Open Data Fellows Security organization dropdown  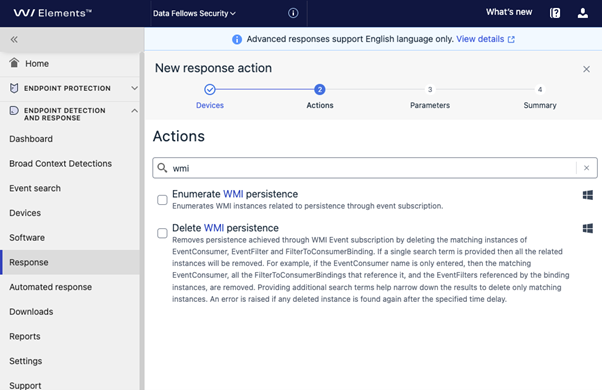tap(194, 13)
